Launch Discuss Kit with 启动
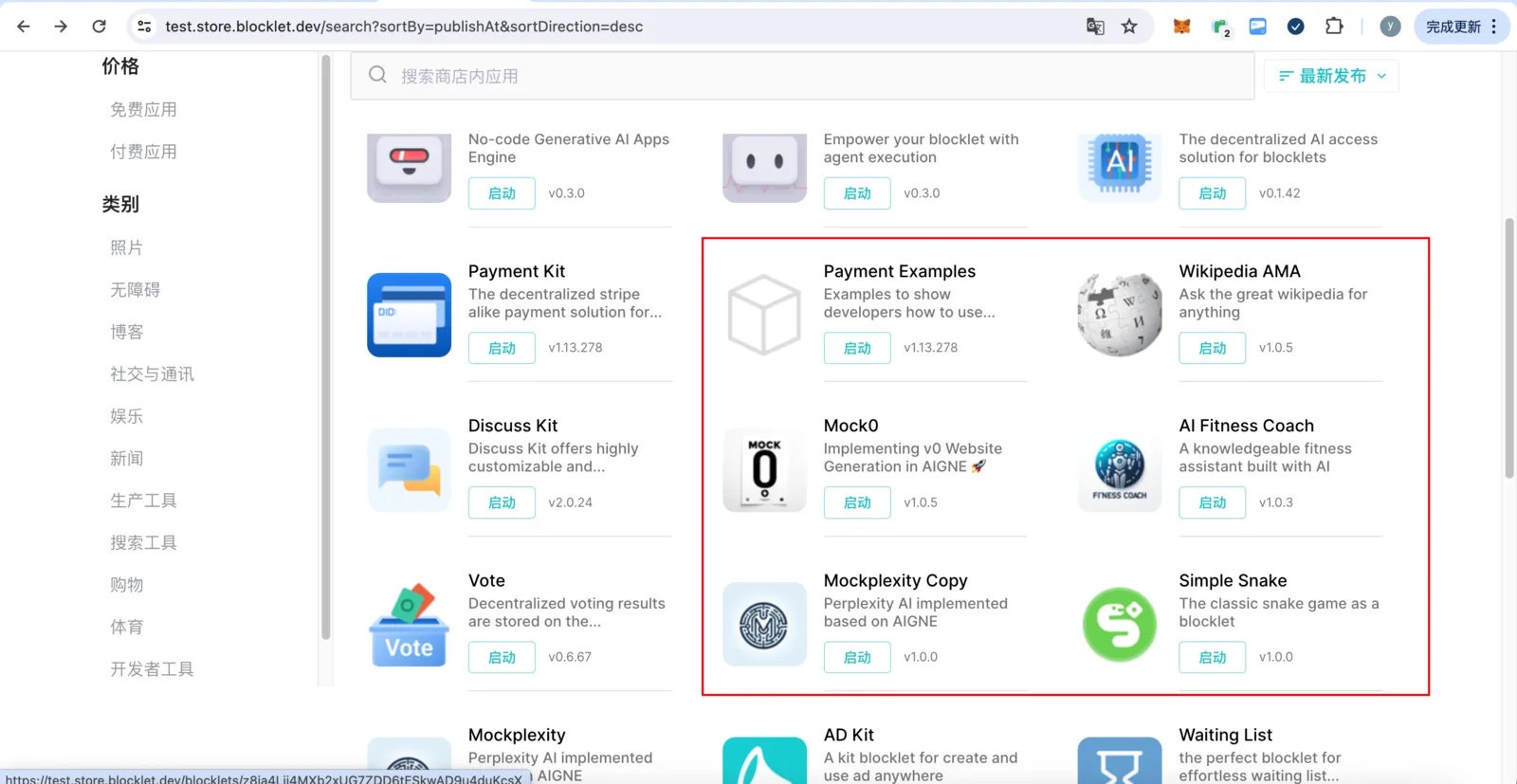 (502, 502)
